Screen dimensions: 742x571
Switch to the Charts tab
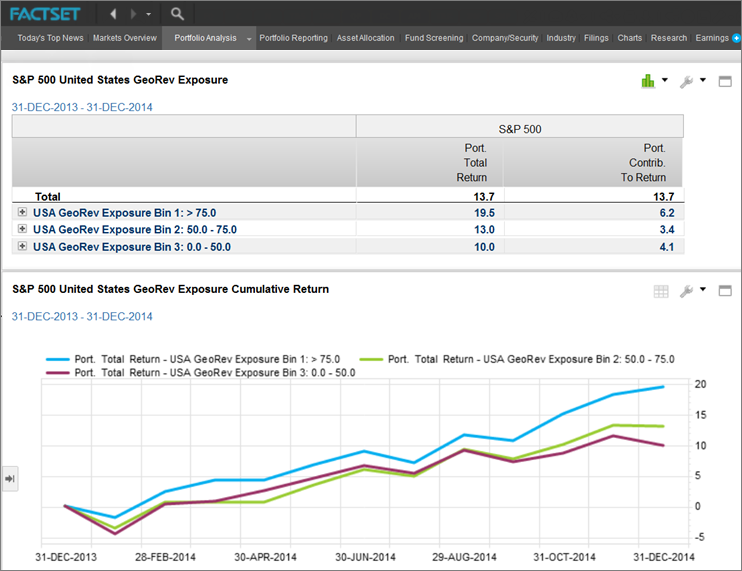[x=629, y=38]
